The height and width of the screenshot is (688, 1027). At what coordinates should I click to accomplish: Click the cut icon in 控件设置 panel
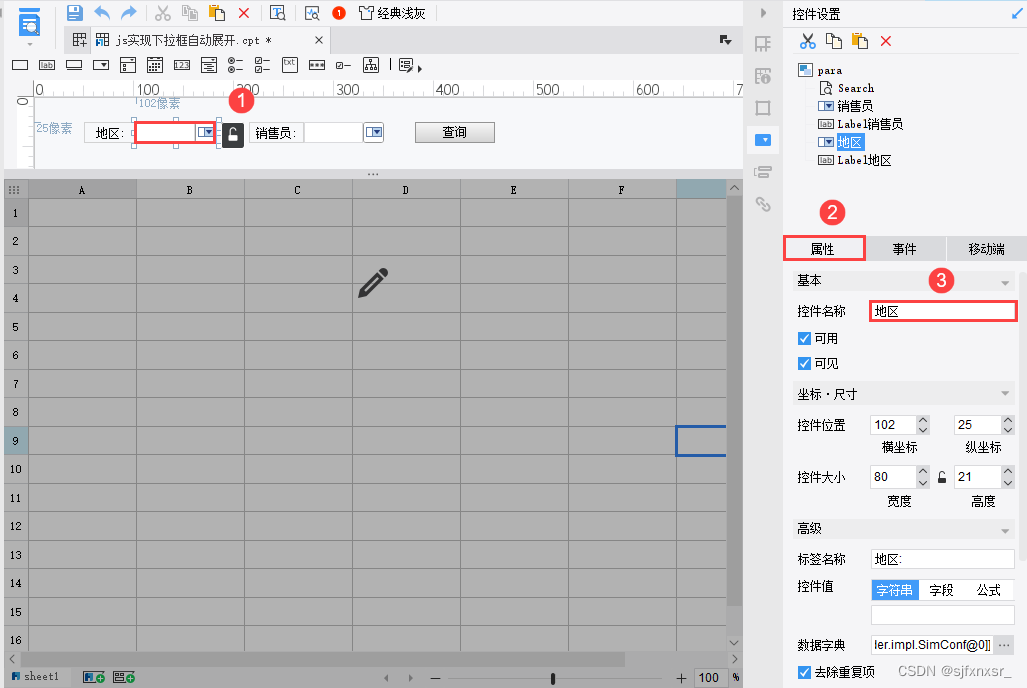[808, 41]
